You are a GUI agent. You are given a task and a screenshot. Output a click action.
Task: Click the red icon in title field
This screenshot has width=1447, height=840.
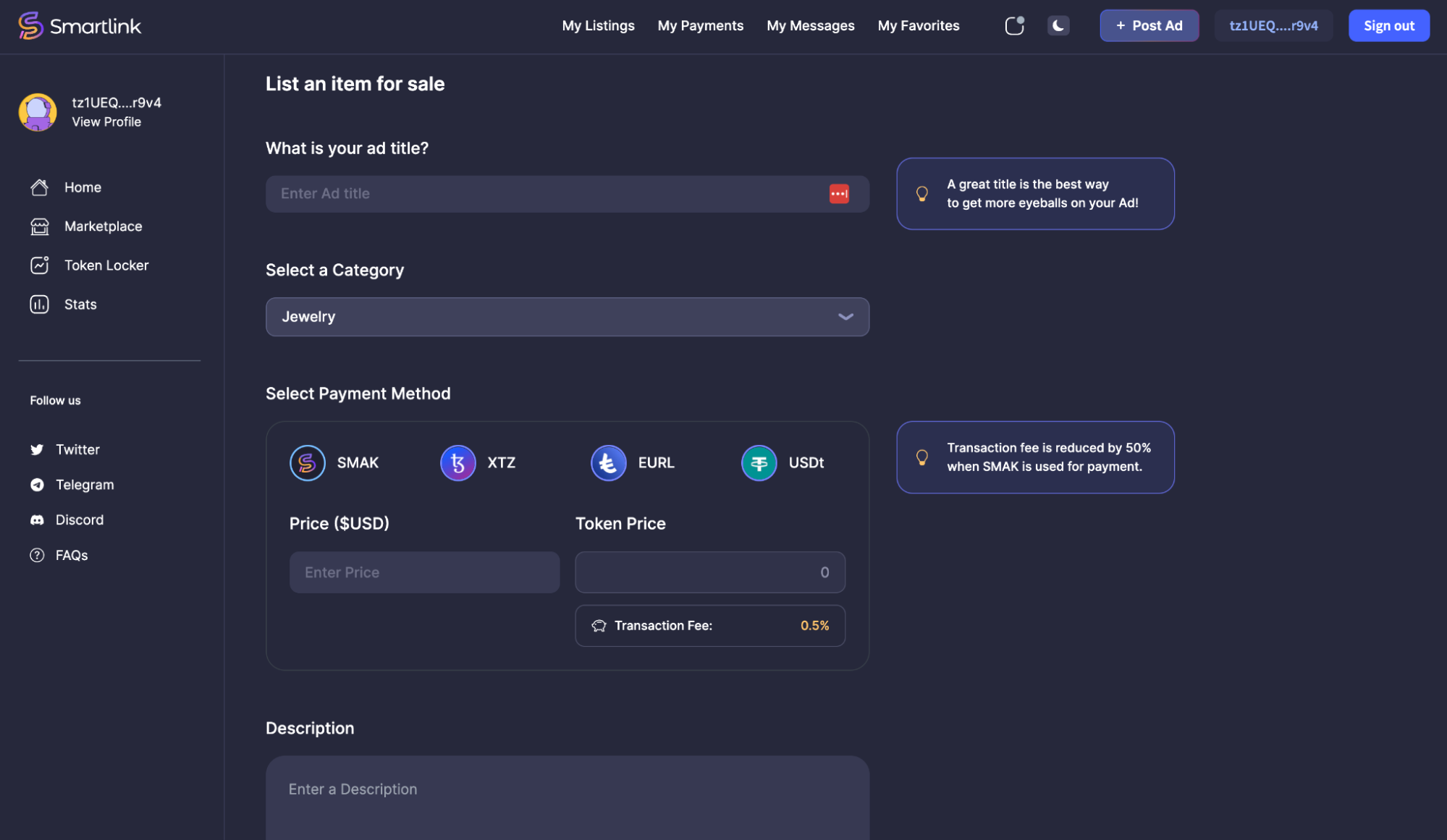pos(839,194)
